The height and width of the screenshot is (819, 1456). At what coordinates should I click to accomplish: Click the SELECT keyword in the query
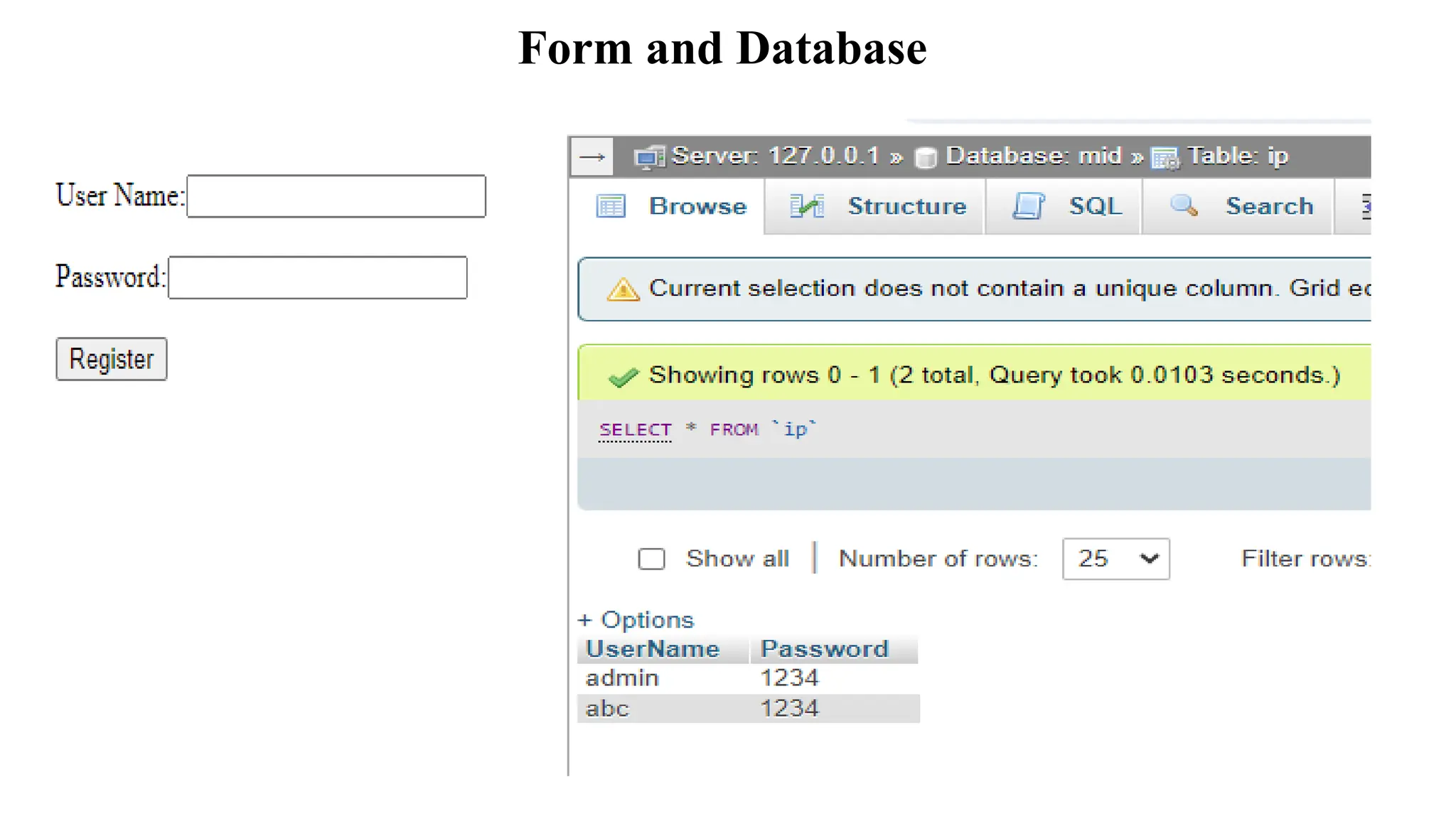(x=636, y=430)
